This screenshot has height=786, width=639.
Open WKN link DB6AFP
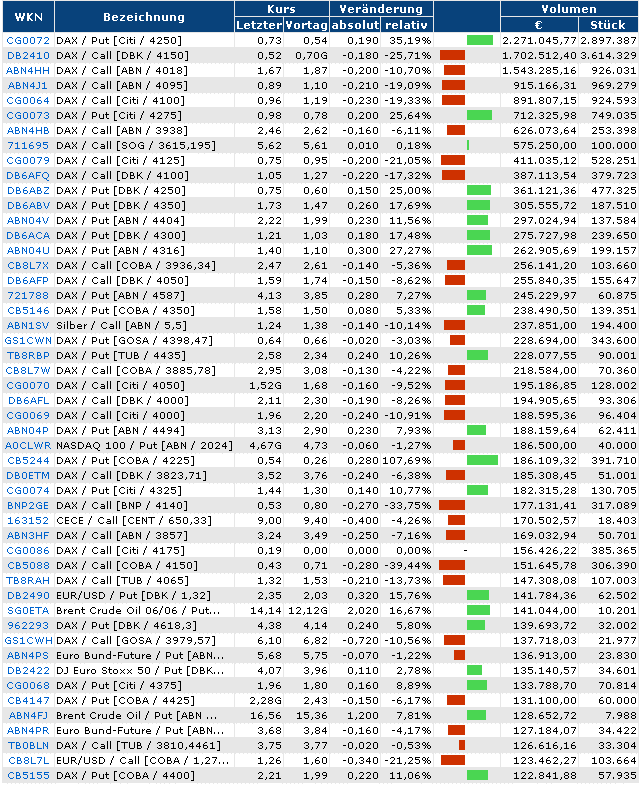(28, 281)
